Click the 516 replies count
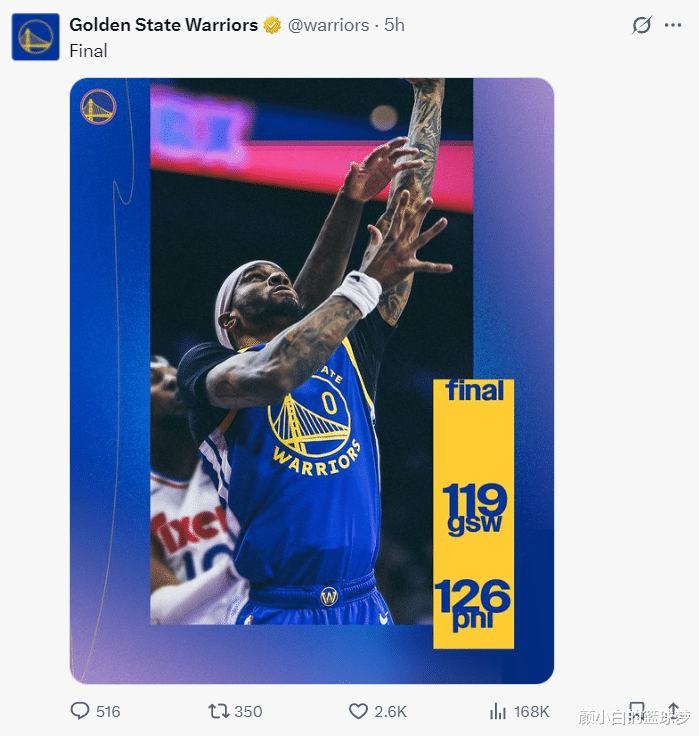 [108, 711]
